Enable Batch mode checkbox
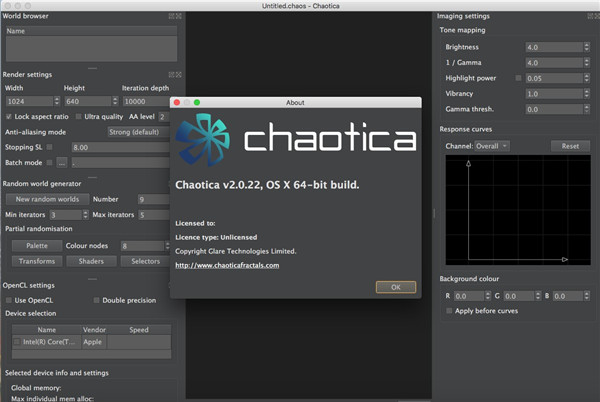The height and width of the screenshot is (402, 600). pyautogui.click(x=49, y=163)
